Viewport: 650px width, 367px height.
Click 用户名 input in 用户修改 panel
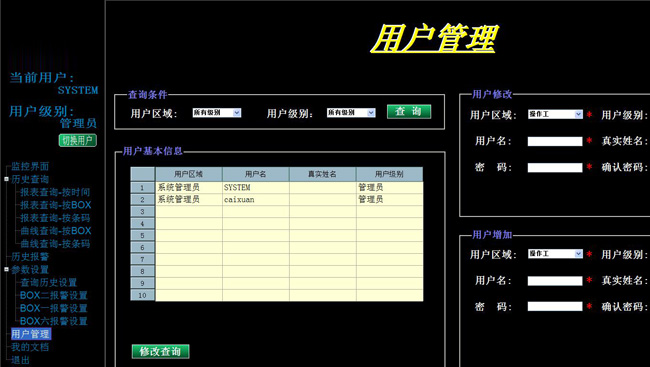(x=555, y=141)
